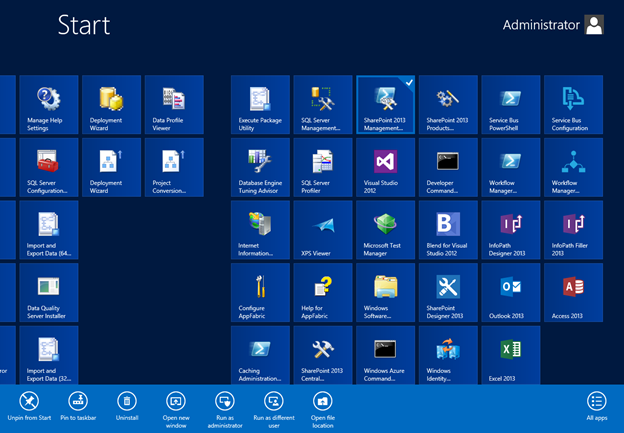Open Caching Administration PowerShell tile

pos(260,355)
